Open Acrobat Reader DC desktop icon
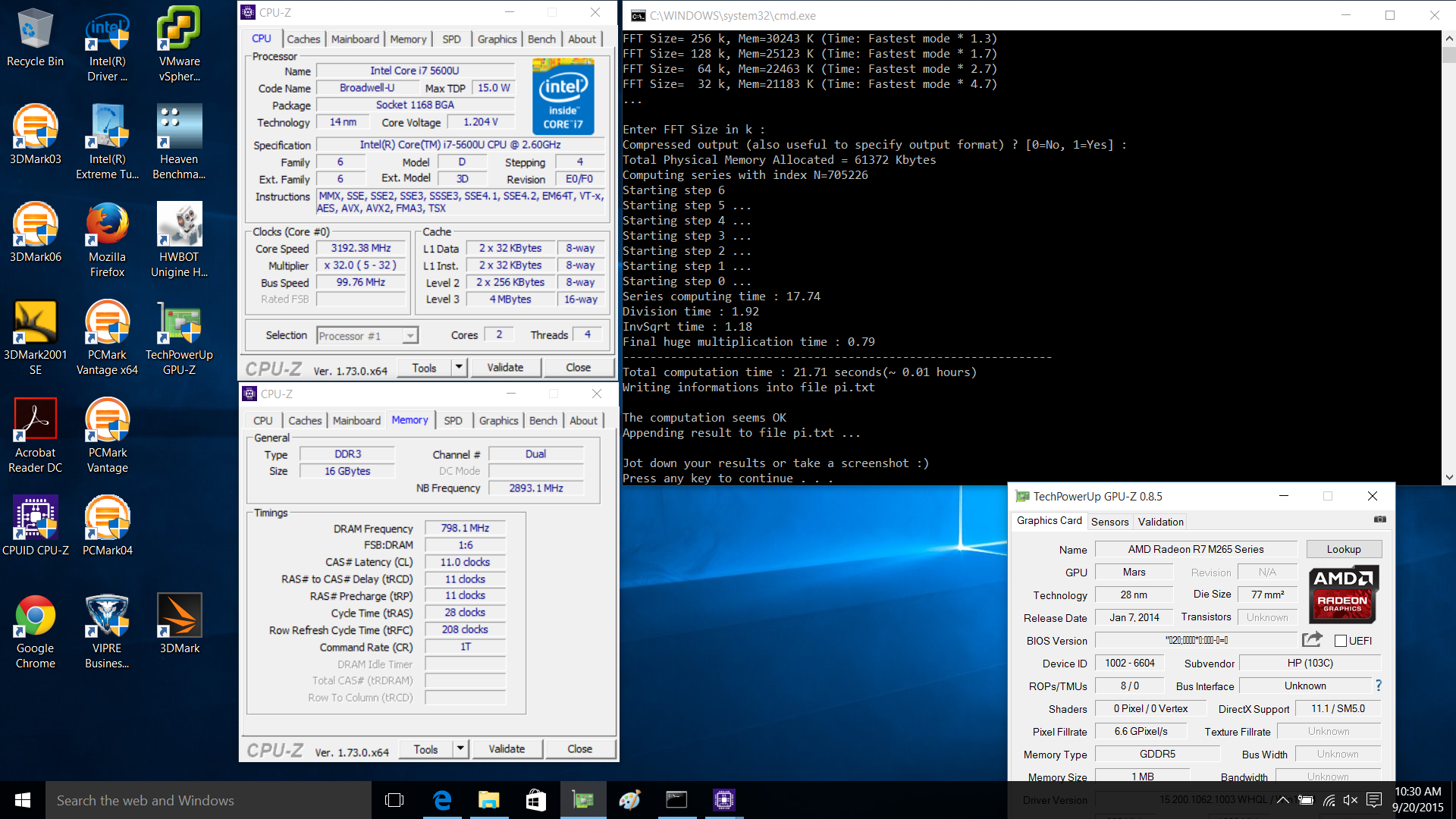 (35, 436)
